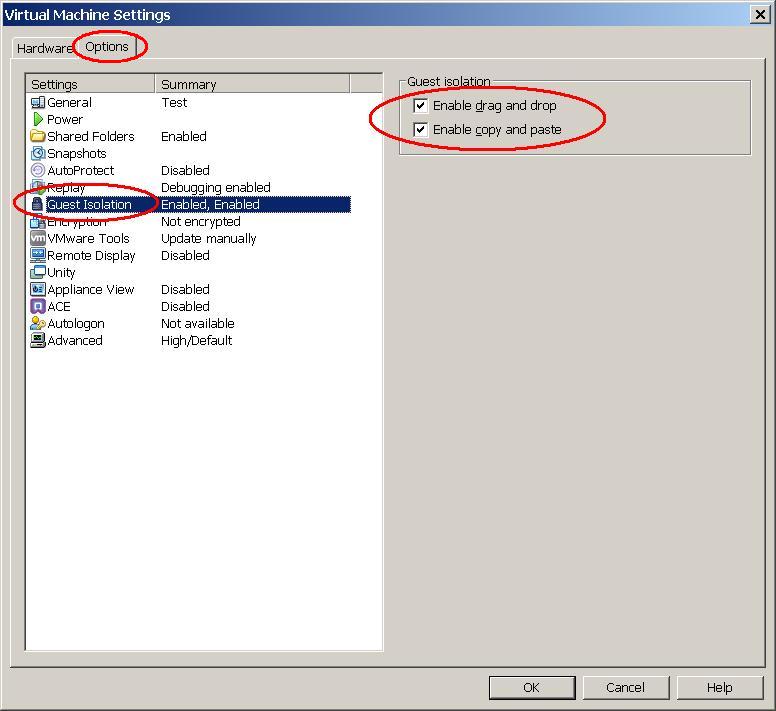
Task: Select Advanced in the settings list
Action: pyautogui.click(x=75, y=340)
